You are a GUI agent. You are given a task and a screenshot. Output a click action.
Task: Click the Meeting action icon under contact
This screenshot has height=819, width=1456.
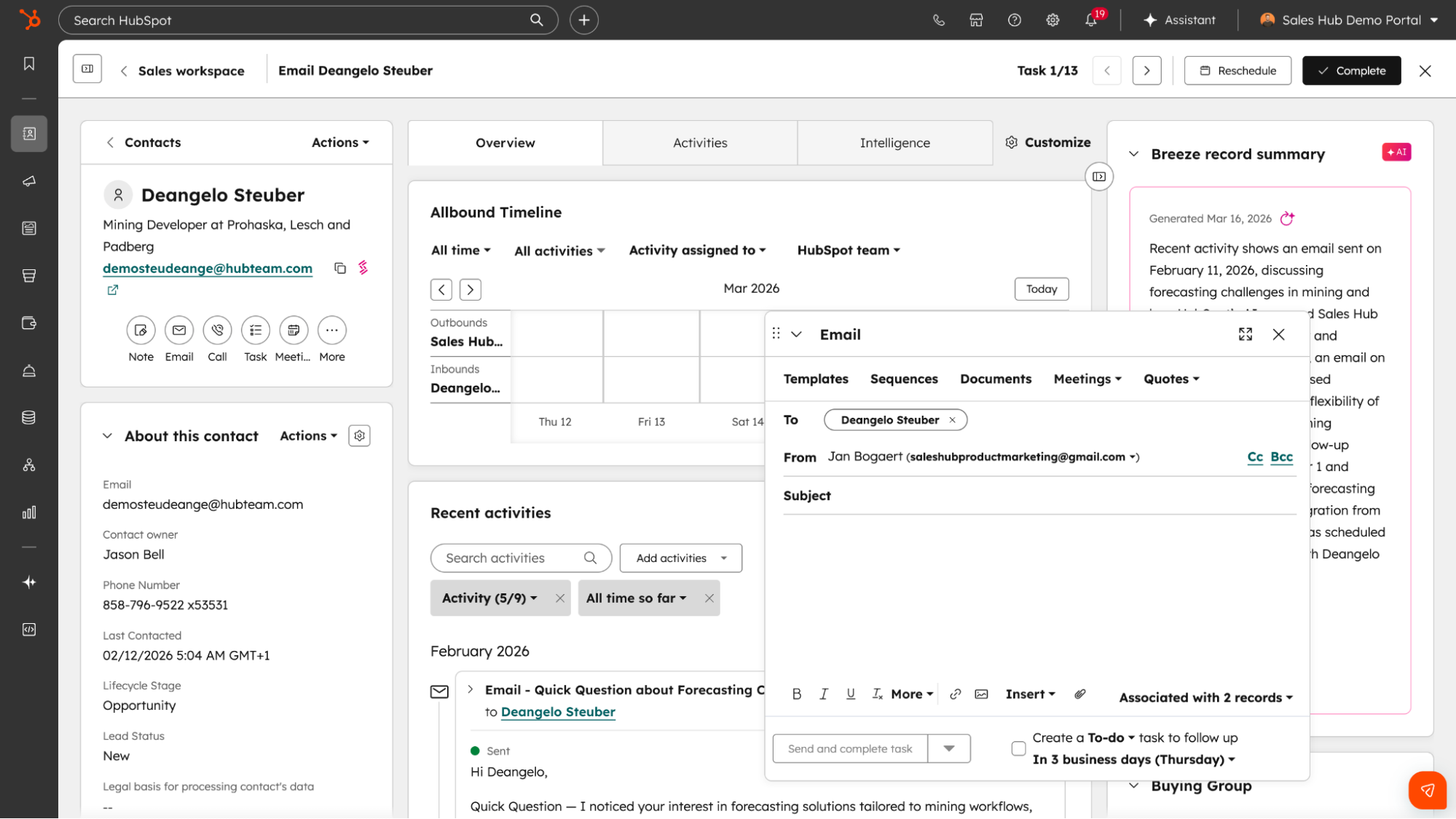coord(294,331)
